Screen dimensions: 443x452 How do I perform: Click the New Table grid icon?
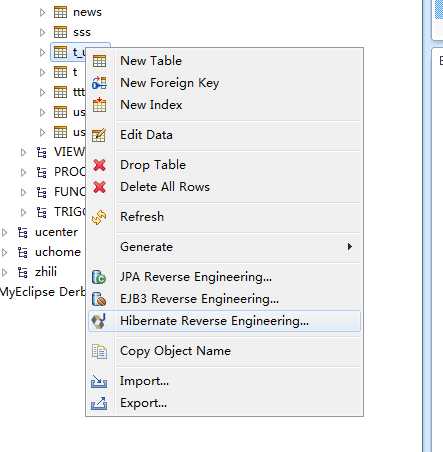(99, 61)
